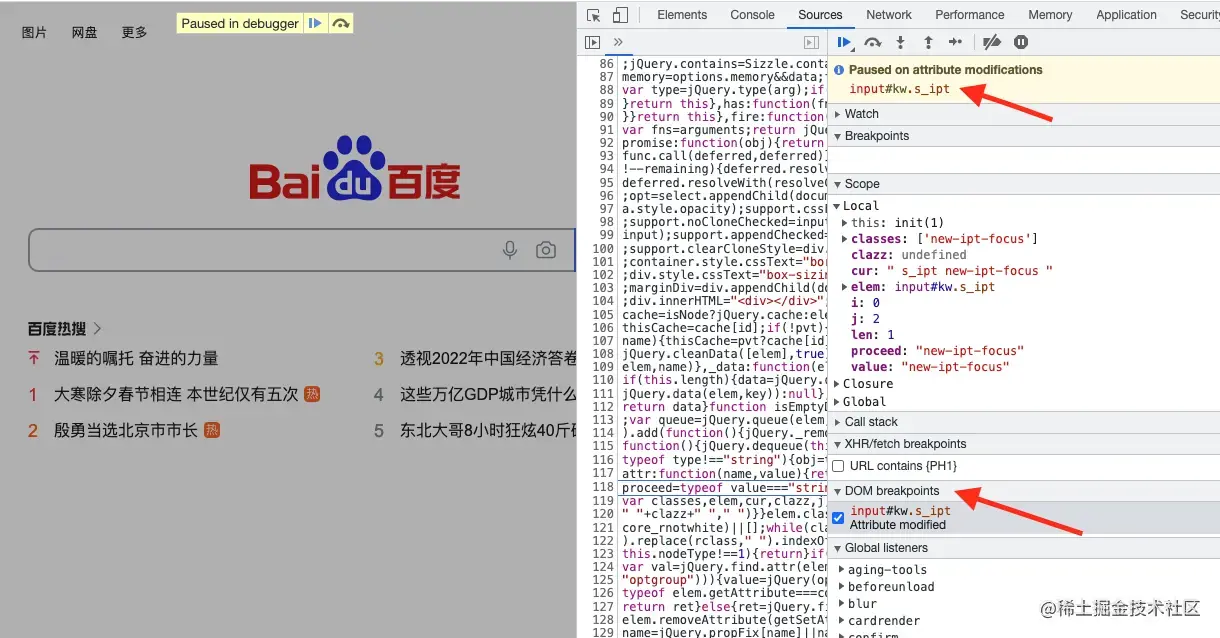The width and height of the screenshot is (1220, 638).
Task: Step out of current function
Action: 928,42
